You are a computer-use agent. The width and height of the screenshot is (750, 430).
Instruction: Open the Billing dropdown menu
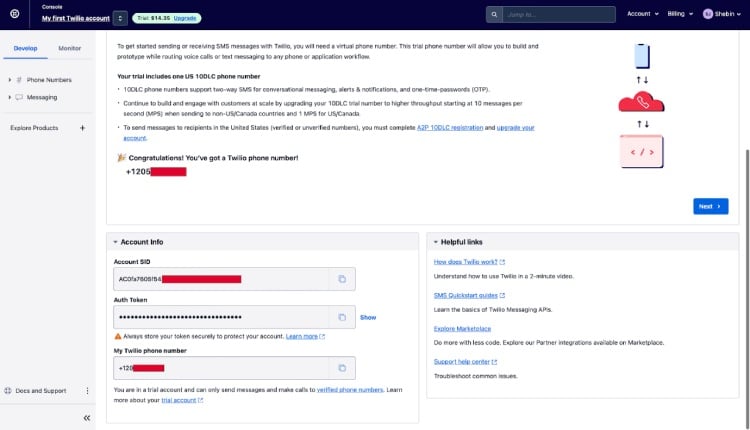[680, 14]
